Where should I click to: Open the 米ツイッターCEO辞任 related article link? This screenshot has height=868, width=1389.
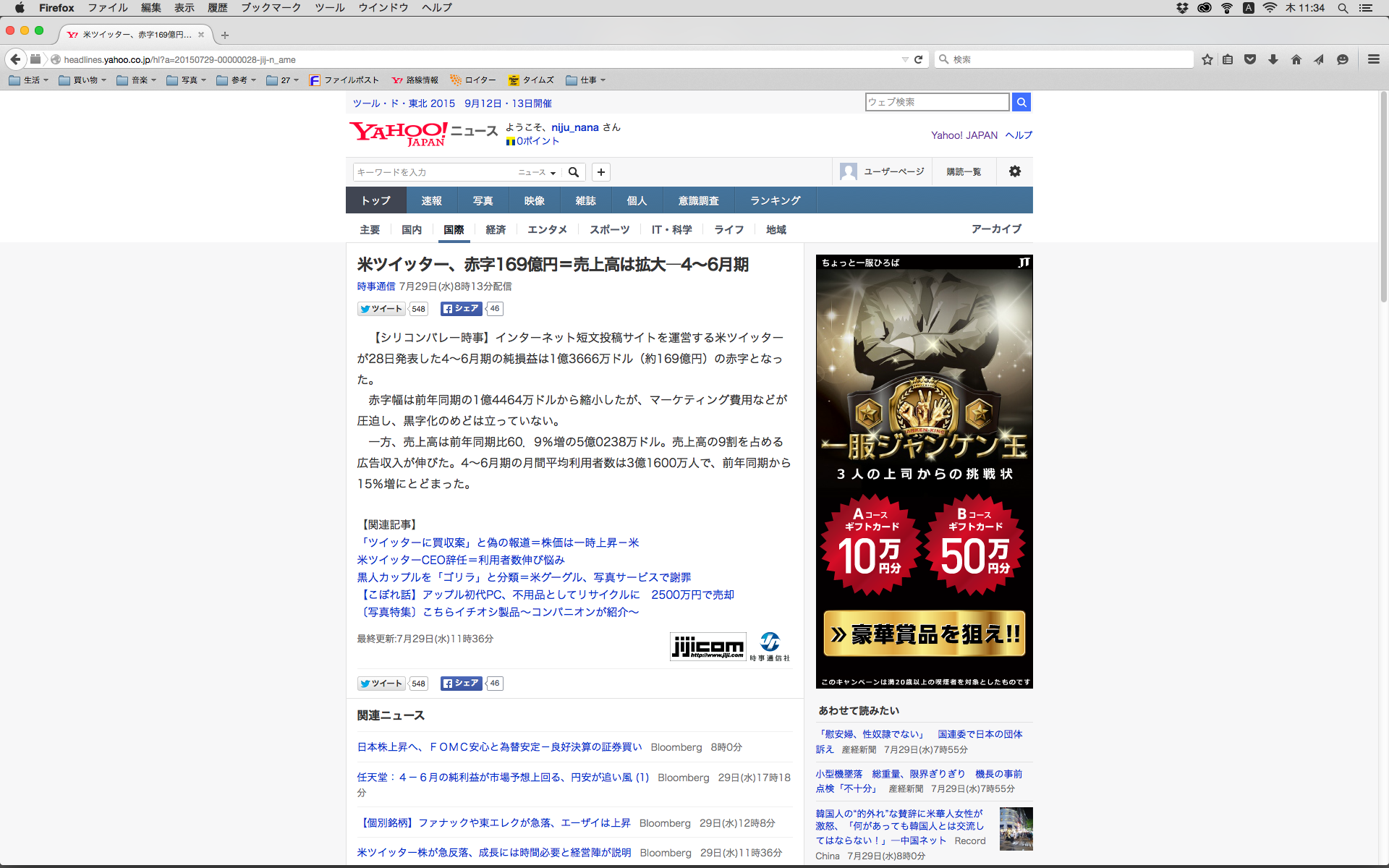tap(461, 560)
